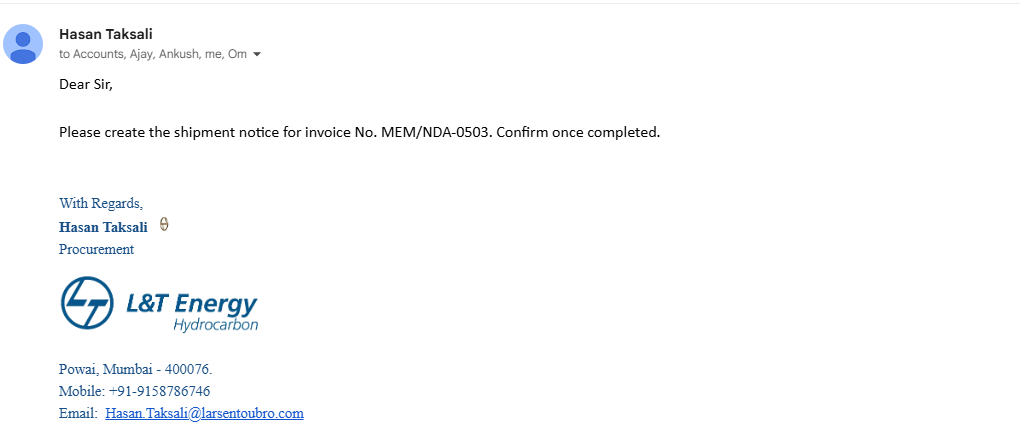Open the Hasan.Taksali@larsentoubro.com email link
The image size is (1020, 447).
coord(204,413)
